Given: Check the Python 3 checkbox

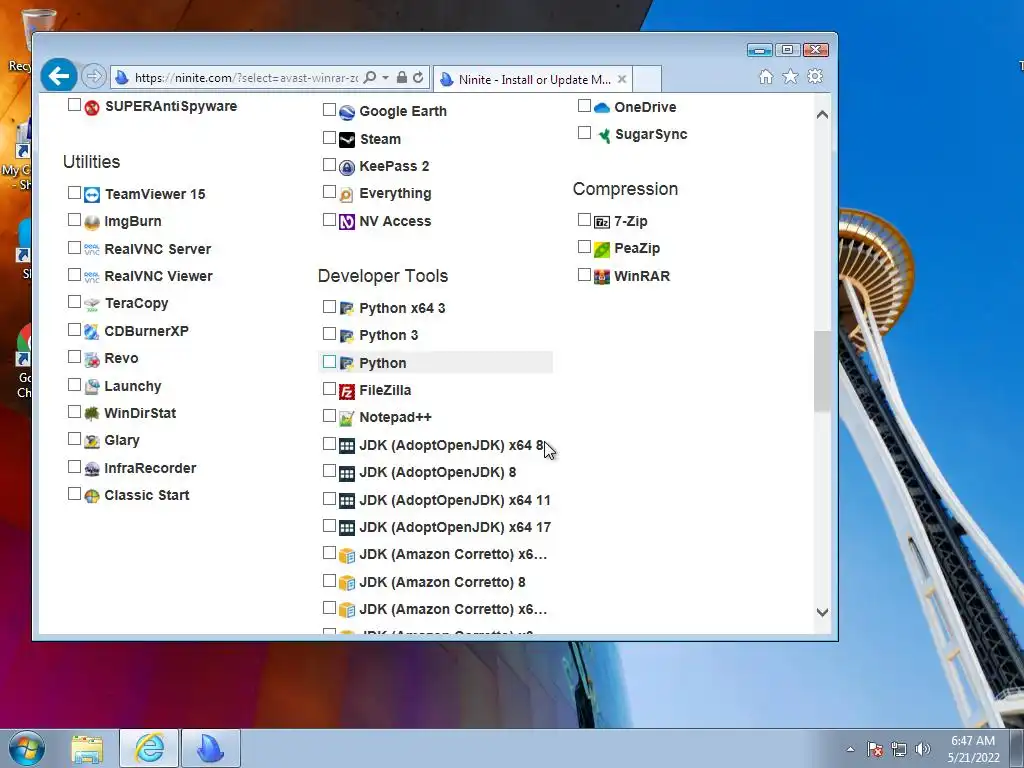Looking at the screenshot, I should coord(329,334).
